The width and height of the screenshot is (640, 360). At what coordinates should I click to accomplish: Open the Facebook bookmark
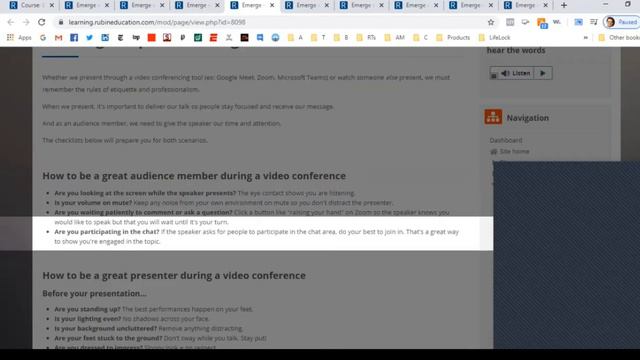point(74,38)
